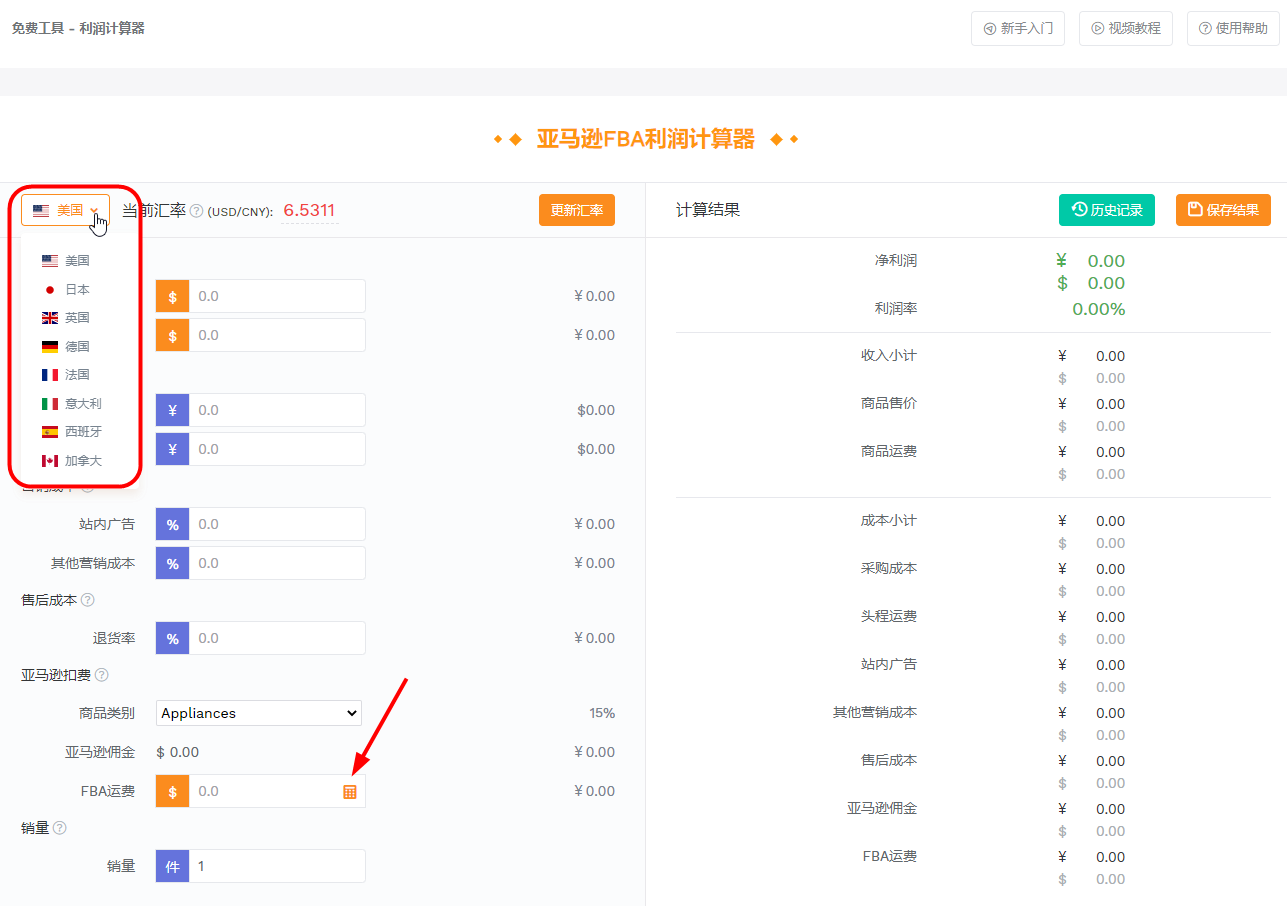Click the help icon beside 售后成本

[x=88, y=600]
